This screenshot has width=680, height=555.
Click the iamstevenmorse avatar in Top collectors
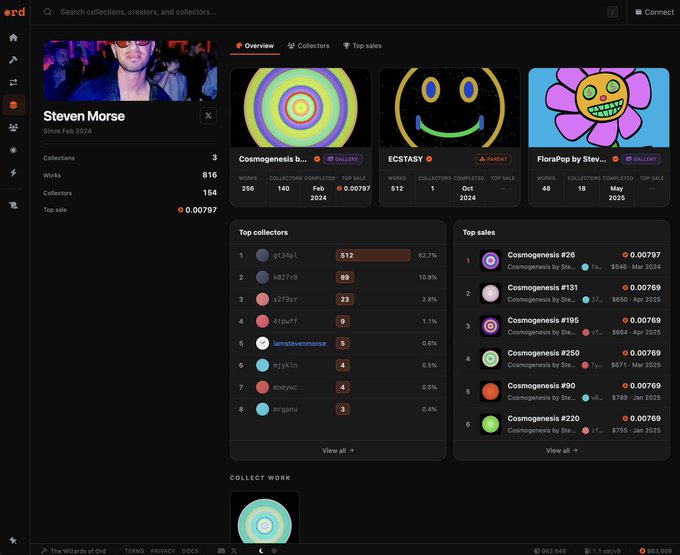pyautogui.click(x=262, y=343)
